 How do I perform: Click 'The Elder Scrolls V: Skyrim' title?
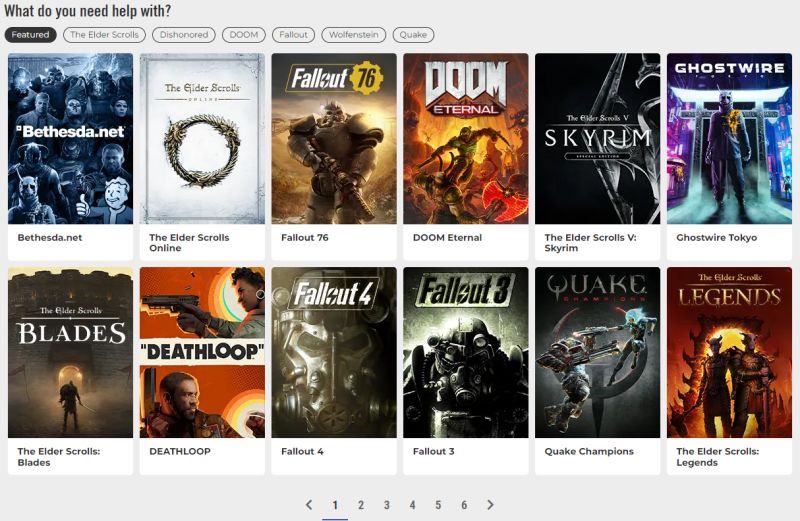point(590,242)
